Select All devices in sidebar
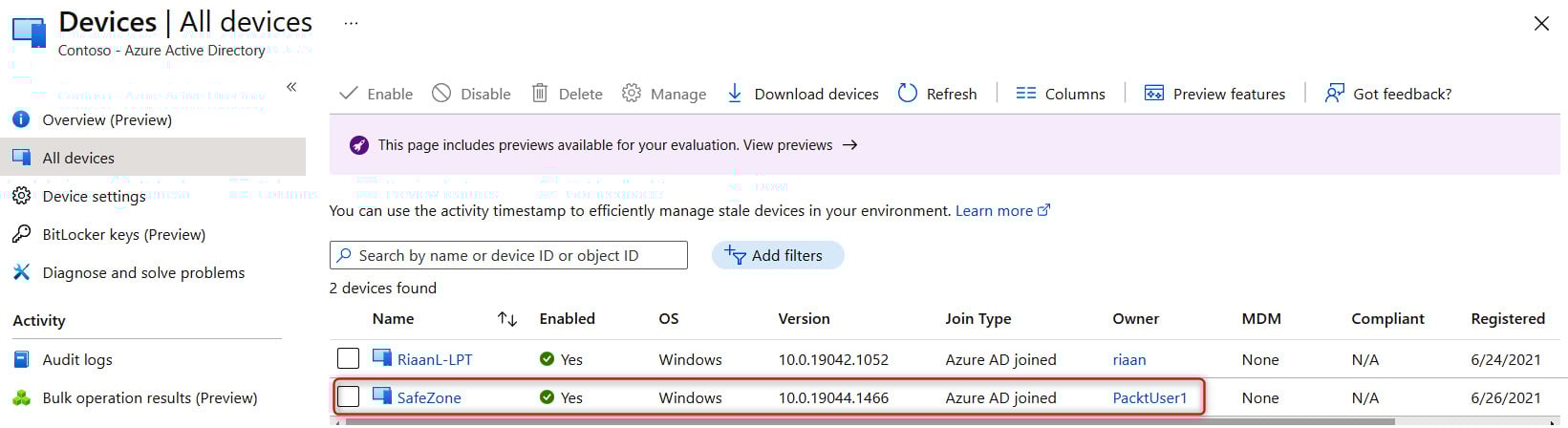Viewport: 1568px width, 428px height. coord(153,158)
